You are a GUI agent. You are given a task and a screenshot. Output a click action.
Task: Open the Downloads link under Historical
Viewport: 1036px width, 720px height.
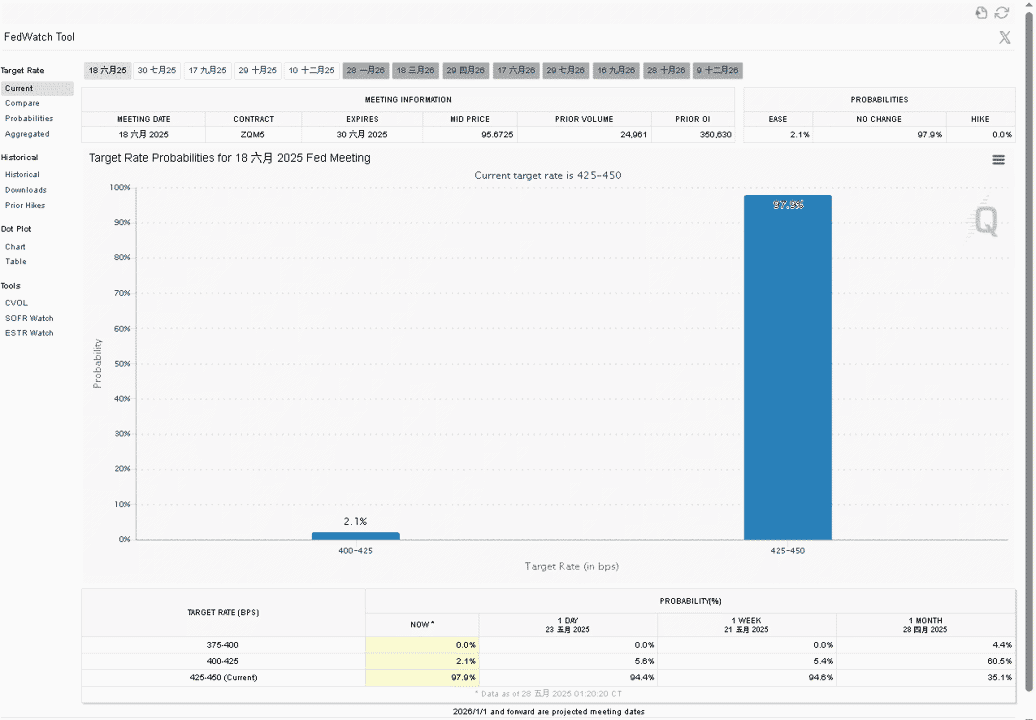(26, 190)
